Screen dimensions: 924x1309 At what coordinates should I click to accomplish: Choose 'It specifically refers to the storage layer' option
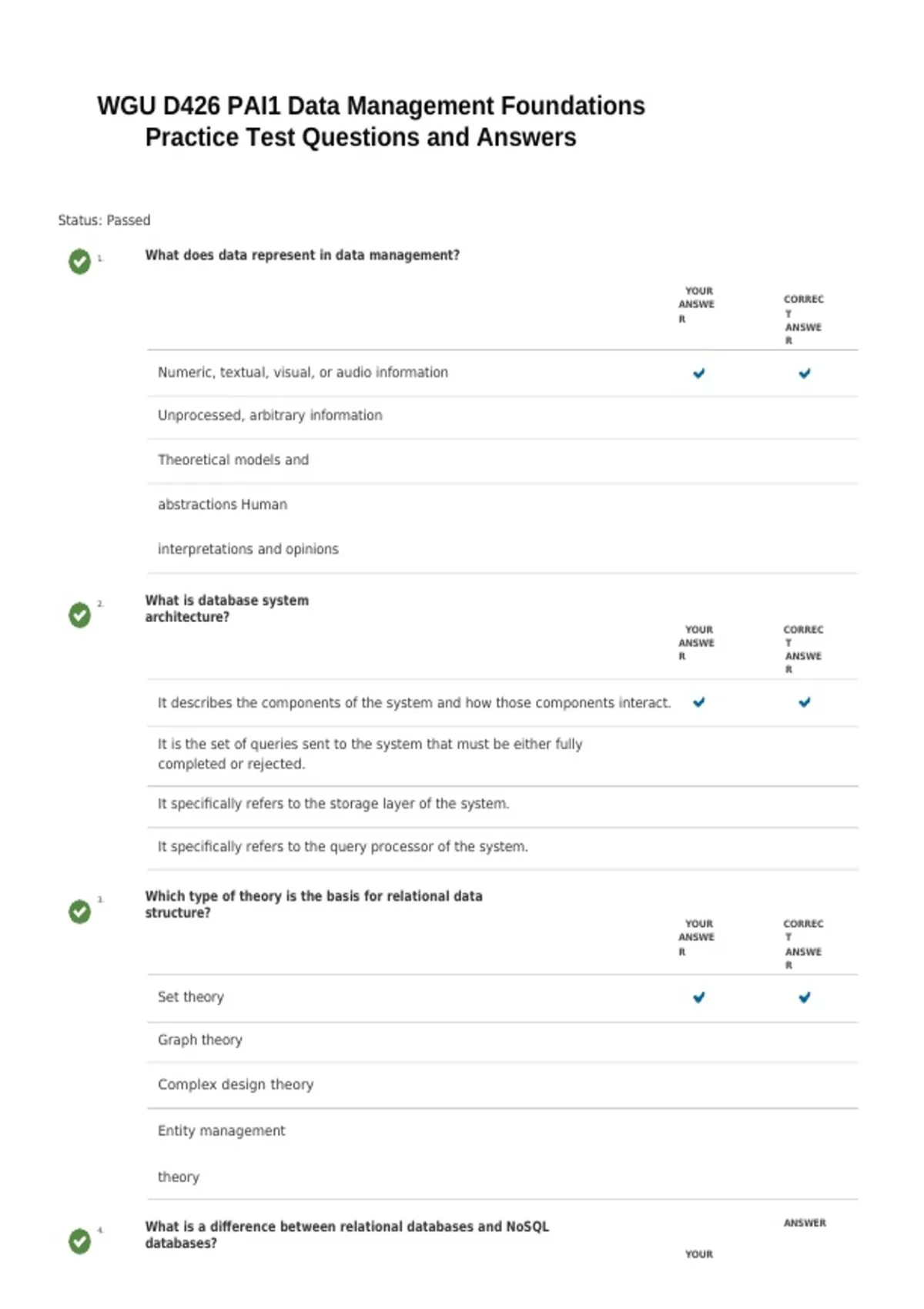pos(502,805)
